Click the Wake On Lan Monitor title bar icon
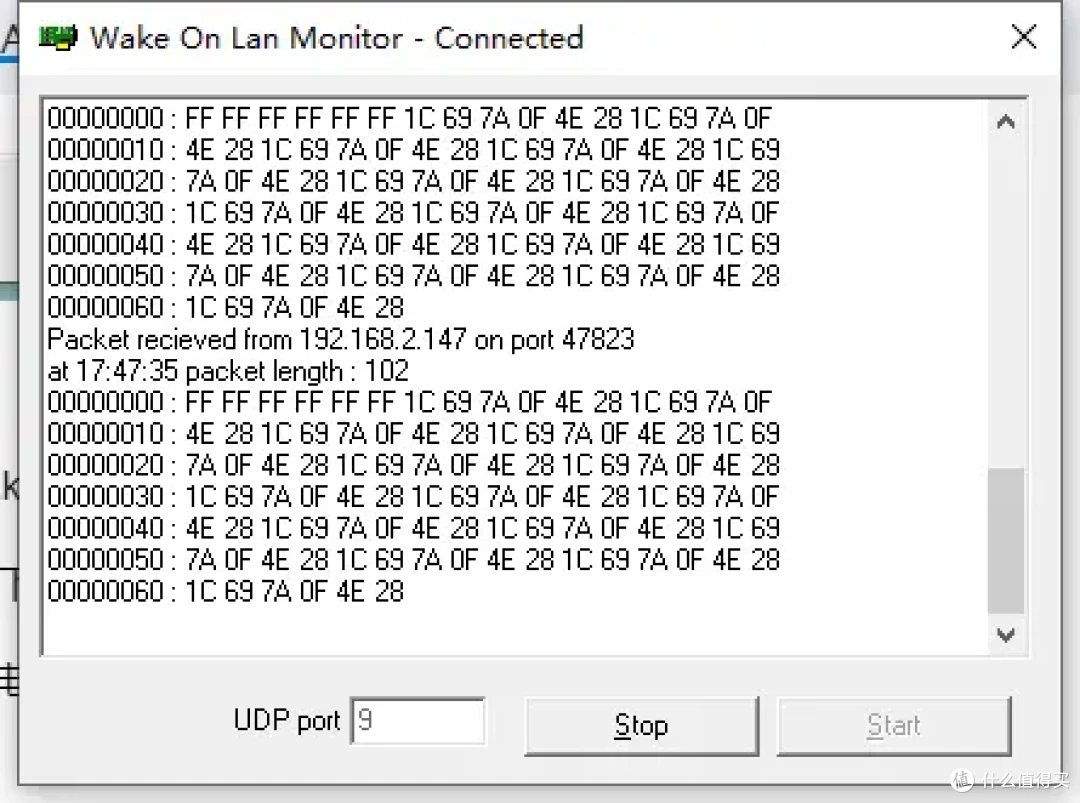The height and width of the screenshot is (803, 1080). (59, 37)
